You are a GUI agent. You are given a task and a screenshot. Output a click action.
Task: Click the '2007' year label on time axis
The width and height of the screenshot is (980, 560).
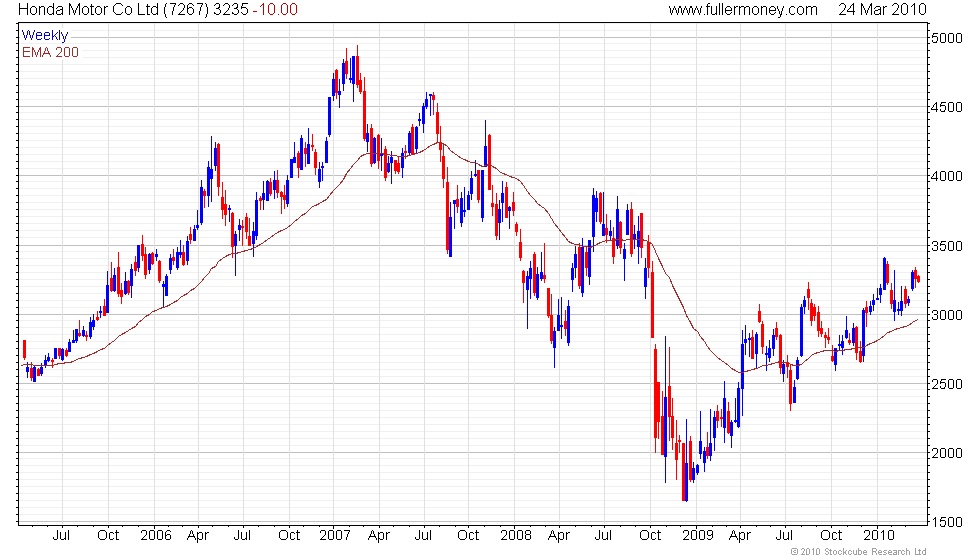click(x=335, y=536)
